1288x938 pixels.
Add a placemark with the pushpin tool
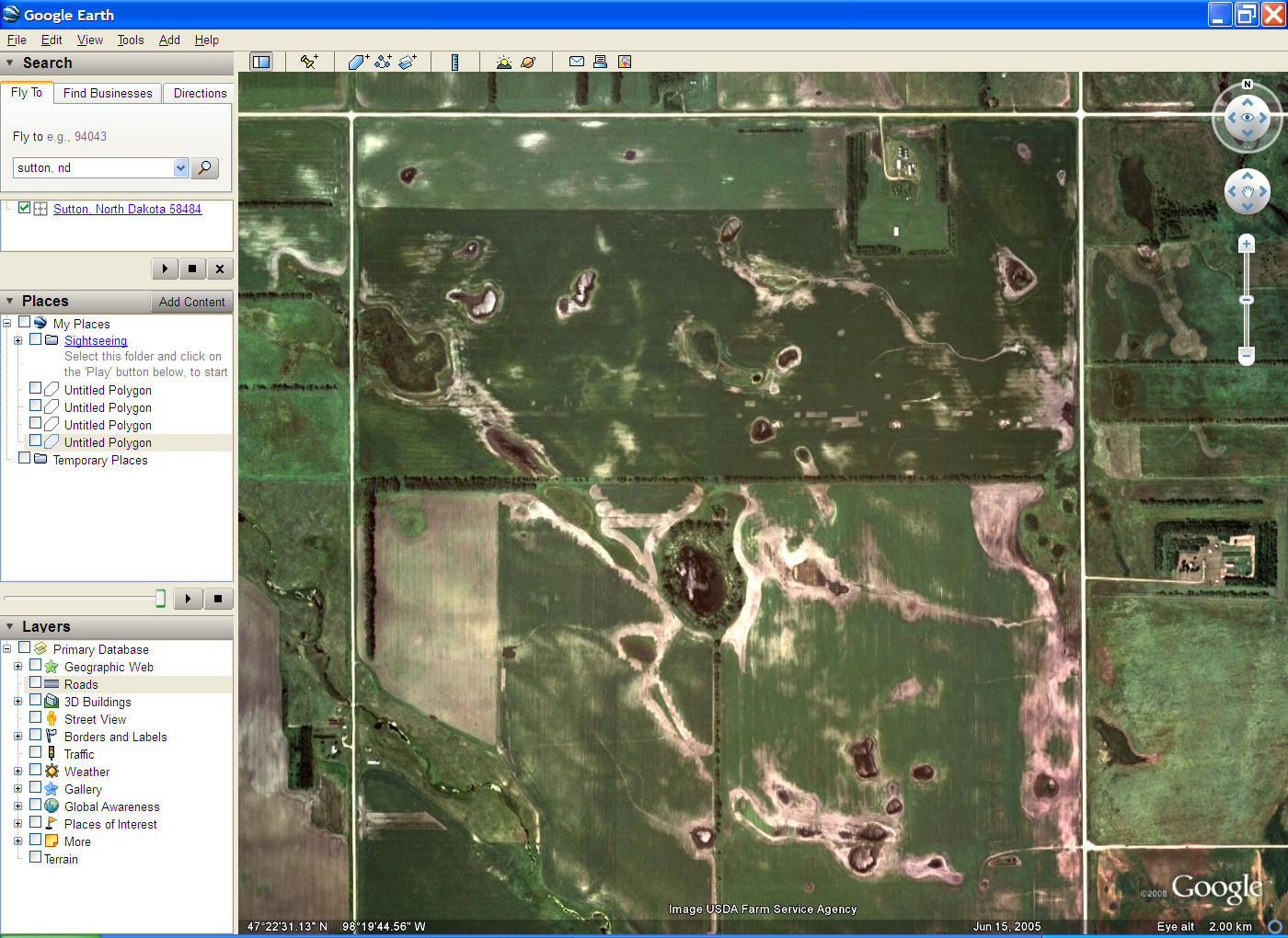tap(309, 62)
